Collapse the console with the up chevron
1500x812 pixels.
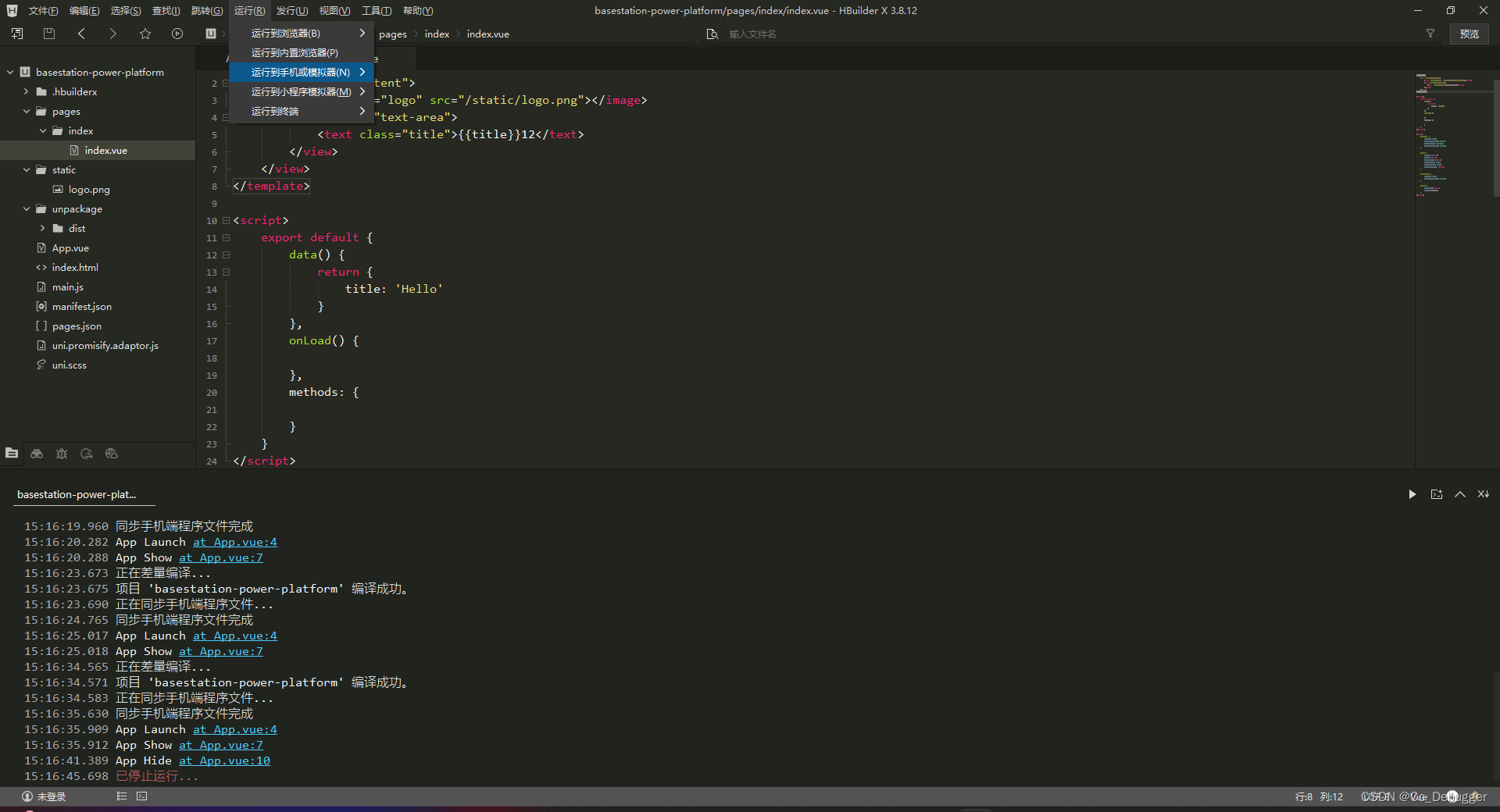[x=1459, y=494]
